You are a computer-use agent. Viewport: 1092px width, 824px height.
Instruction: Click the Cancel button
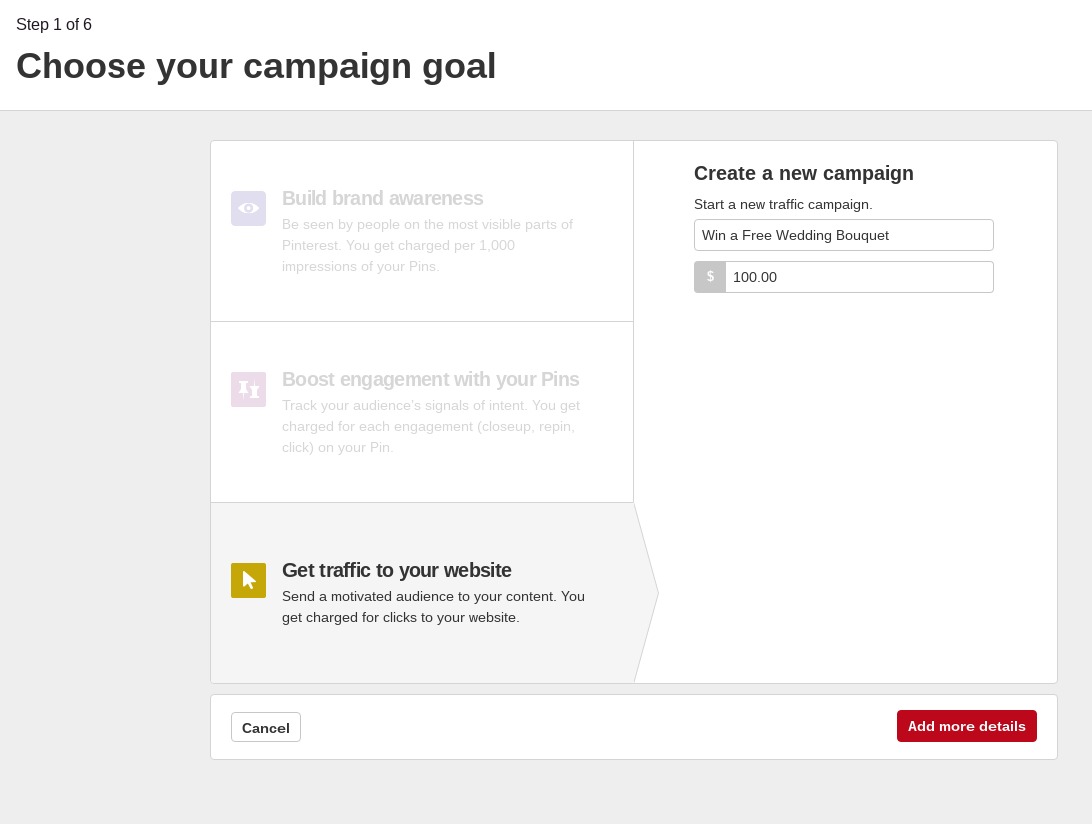(x=266, y=727)
